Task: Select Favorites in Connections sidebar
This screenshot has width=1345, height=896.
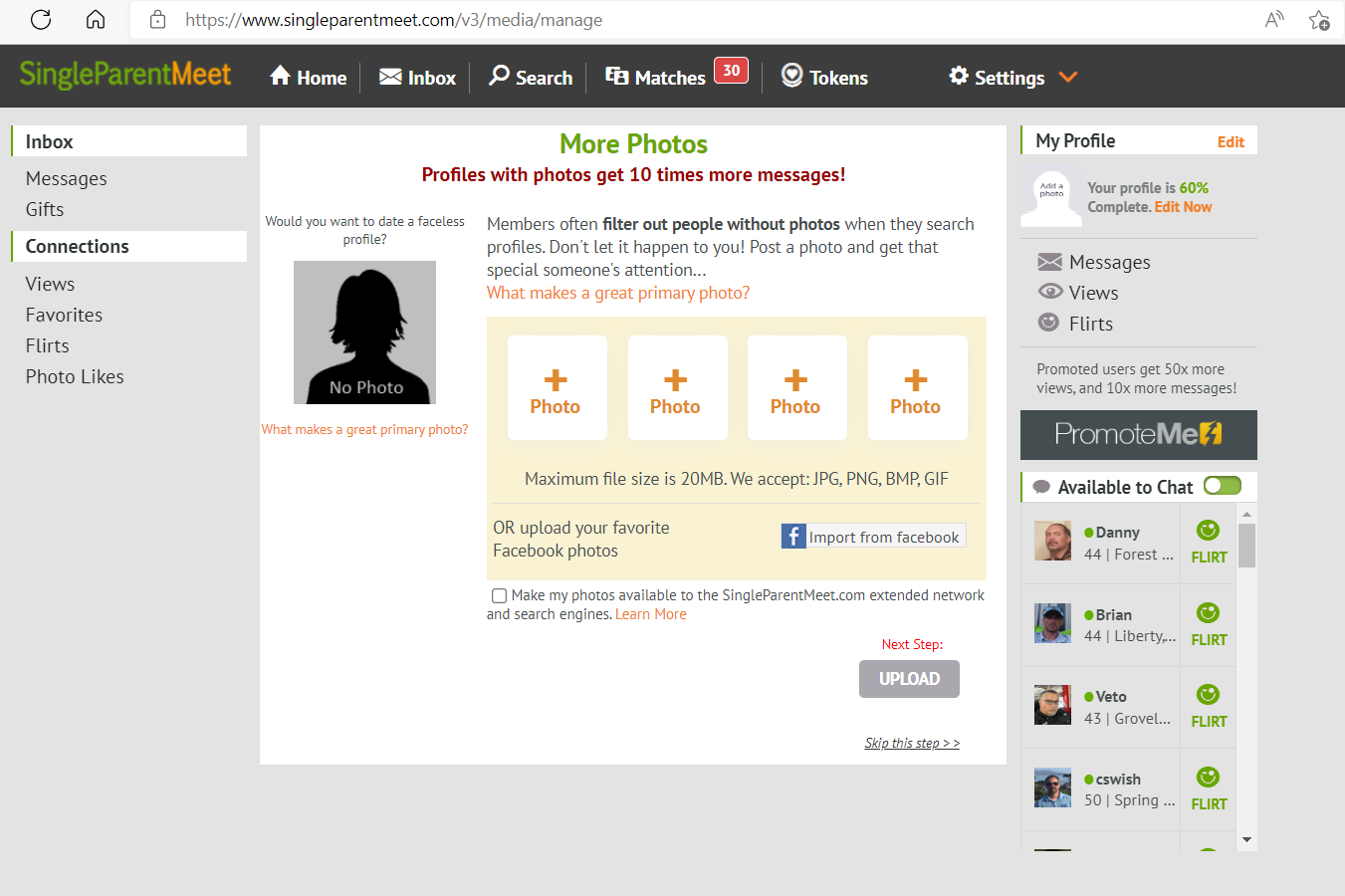Action: click(64, 315)
